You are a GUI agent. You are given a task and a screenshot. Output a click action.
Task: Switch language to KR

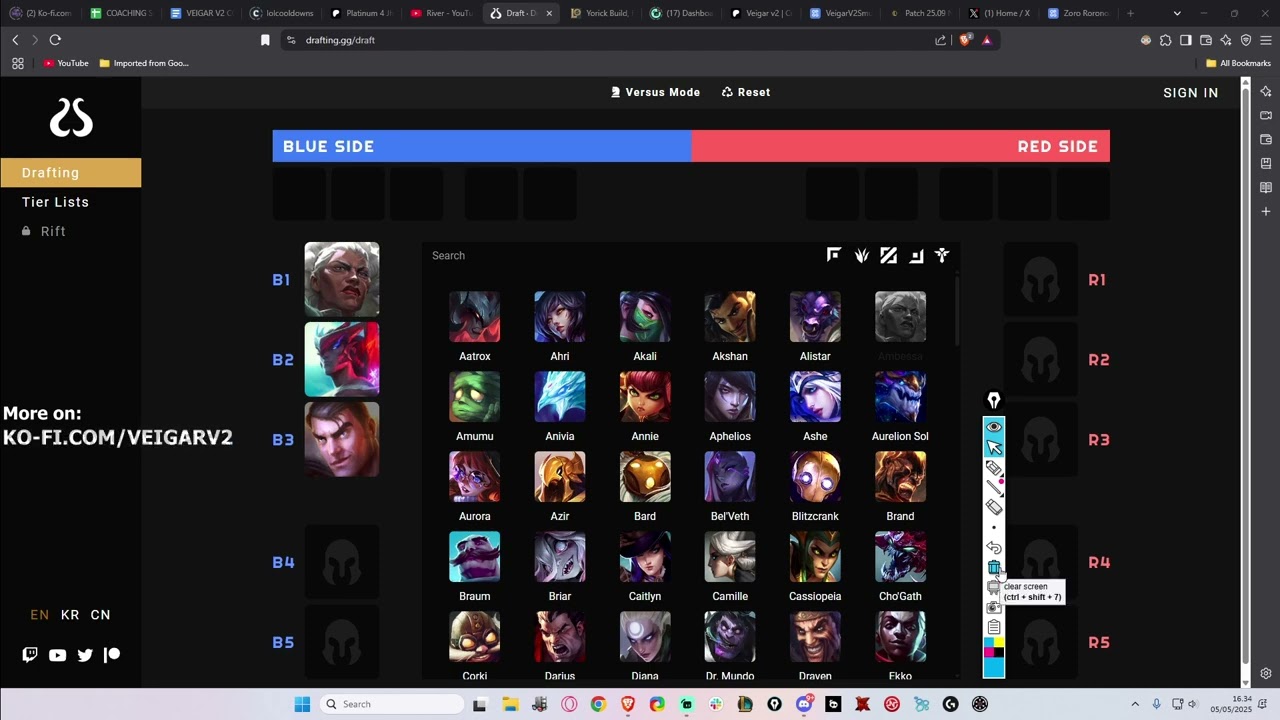pos(70,615)
